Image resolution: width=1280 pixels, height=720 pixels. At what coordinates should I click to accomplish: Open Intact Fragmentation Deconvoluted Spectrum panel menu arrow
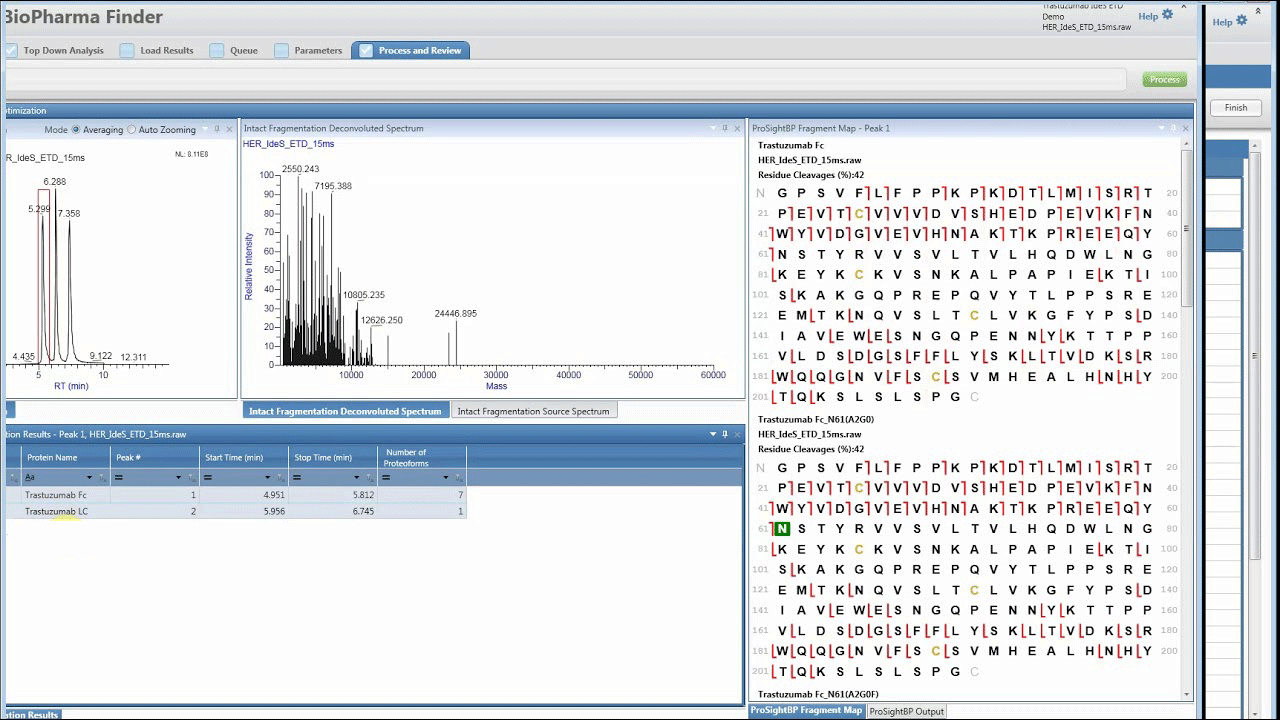[x=713, y=128]
